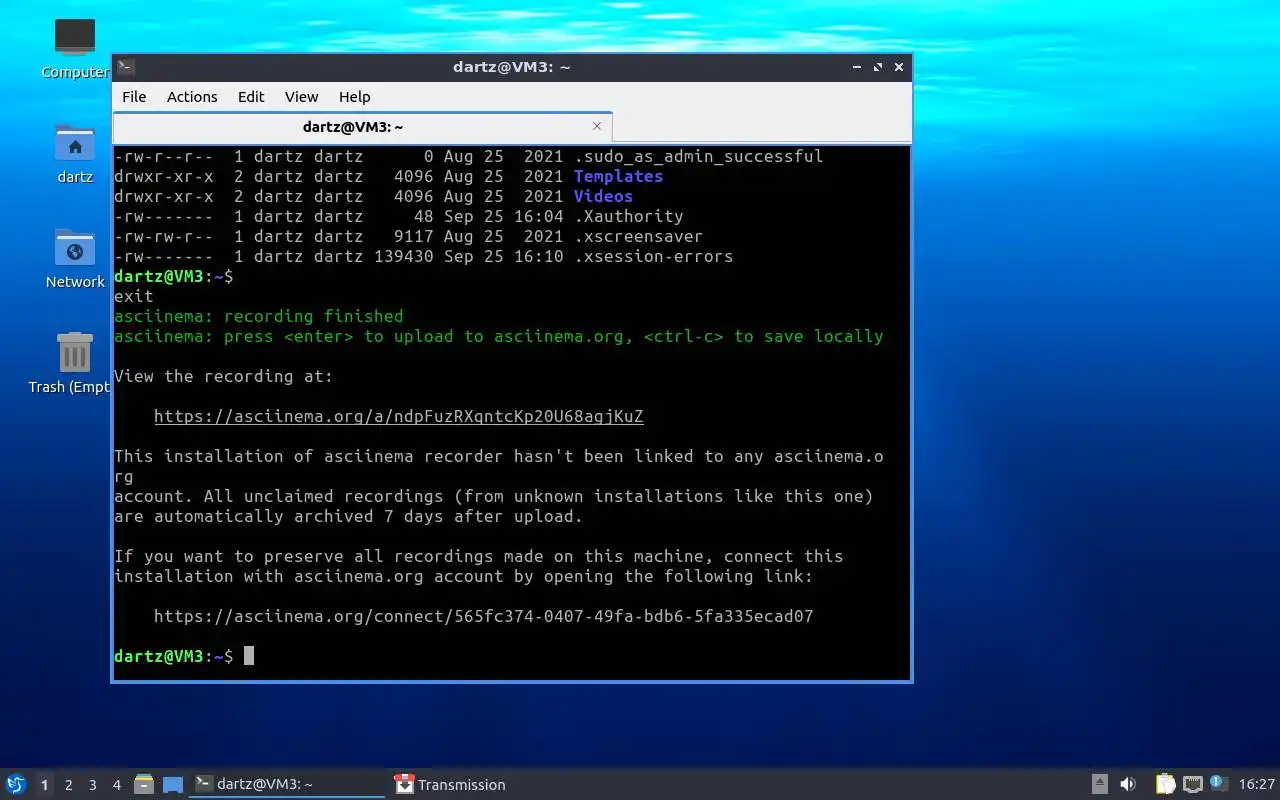Click the .xscreensaver file name

point(639,236)
